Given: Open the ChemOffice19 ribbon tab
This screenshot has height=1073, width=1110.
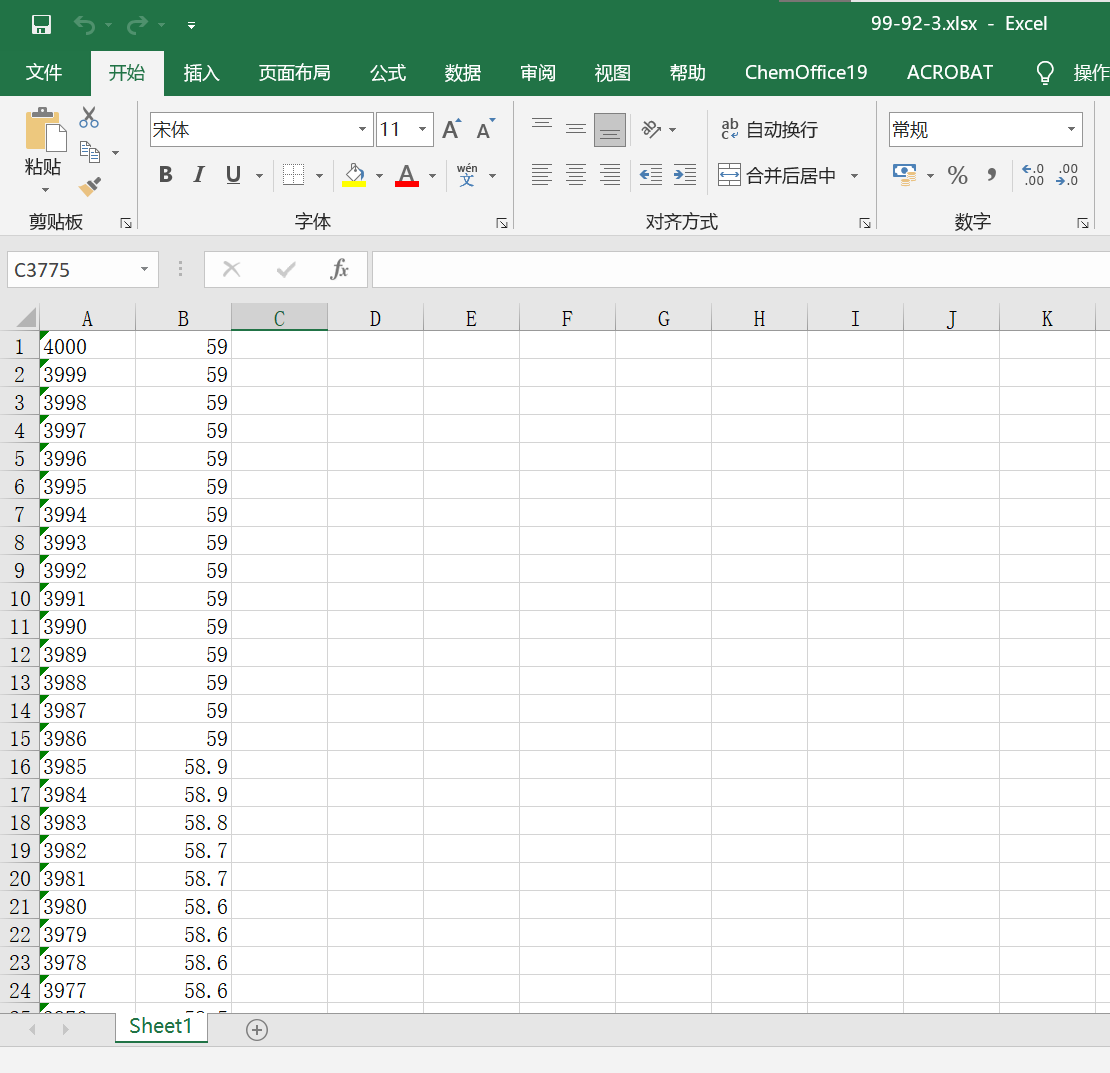Looking at the screenshot, I should coord(806,72).
